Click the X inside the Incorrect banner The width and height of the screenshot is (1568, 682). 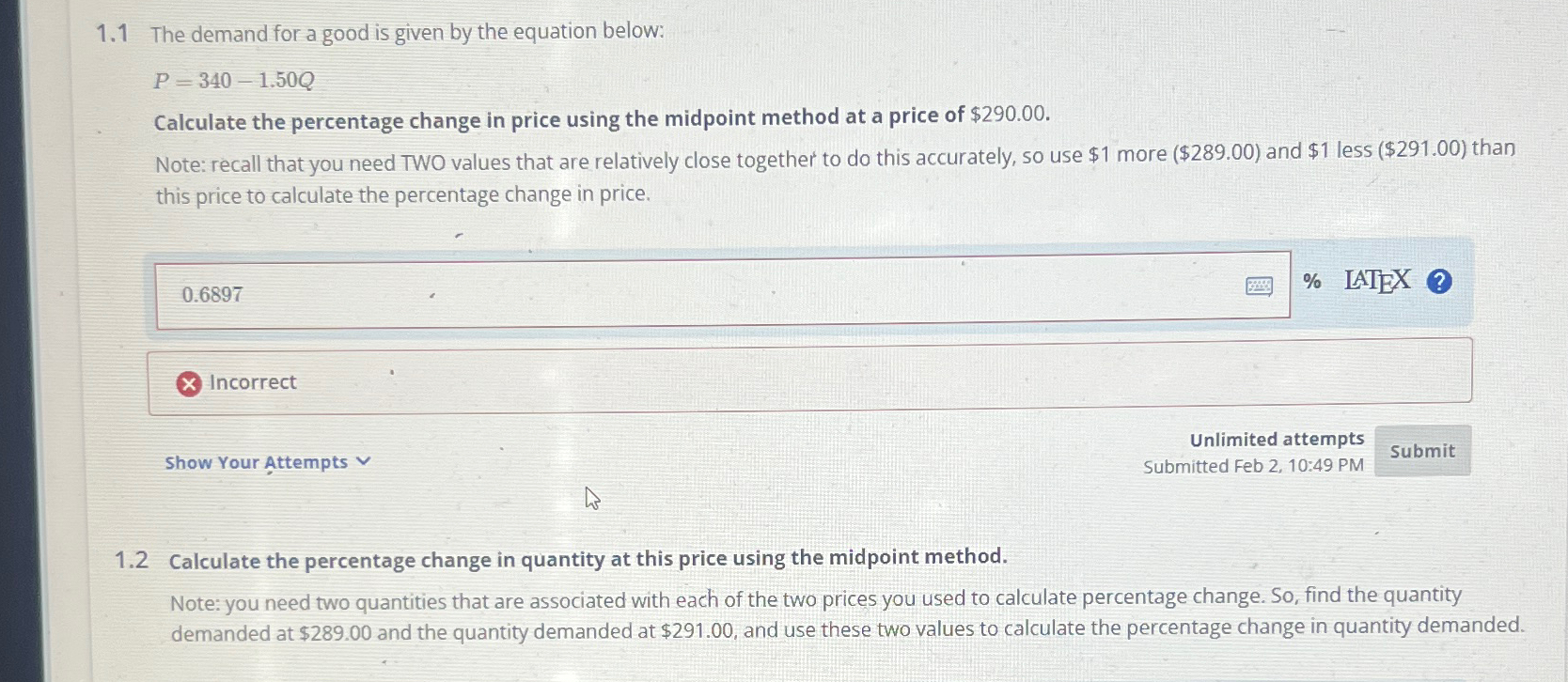pos(190,382)
